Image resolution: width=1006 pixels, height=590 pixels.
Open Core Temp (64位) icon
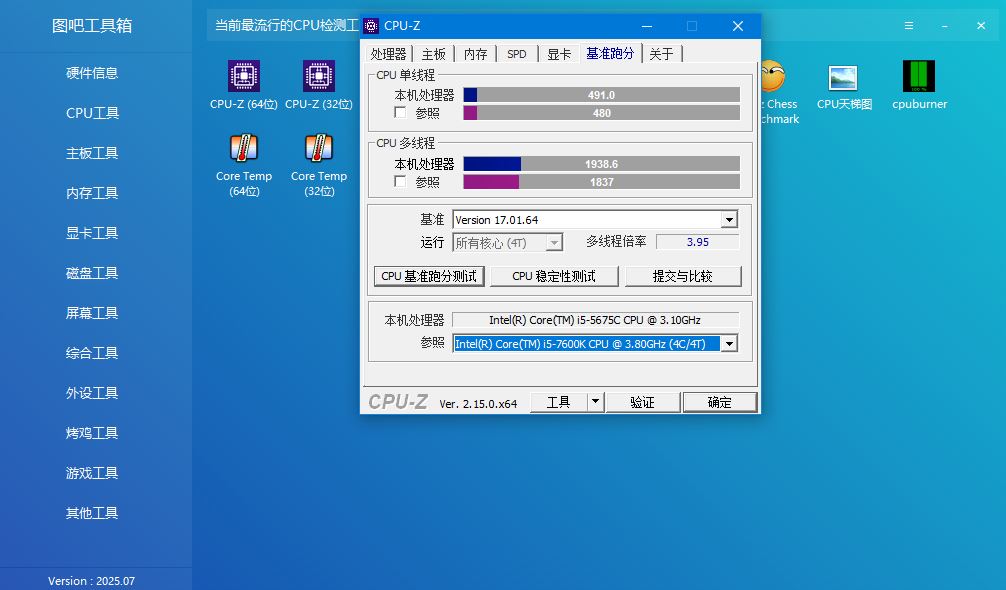[x=244, y=148]
